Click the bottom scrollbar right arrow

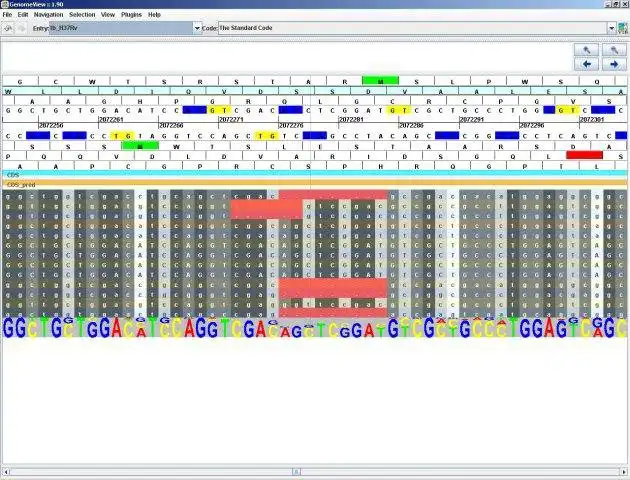click(x=624, y=472)
